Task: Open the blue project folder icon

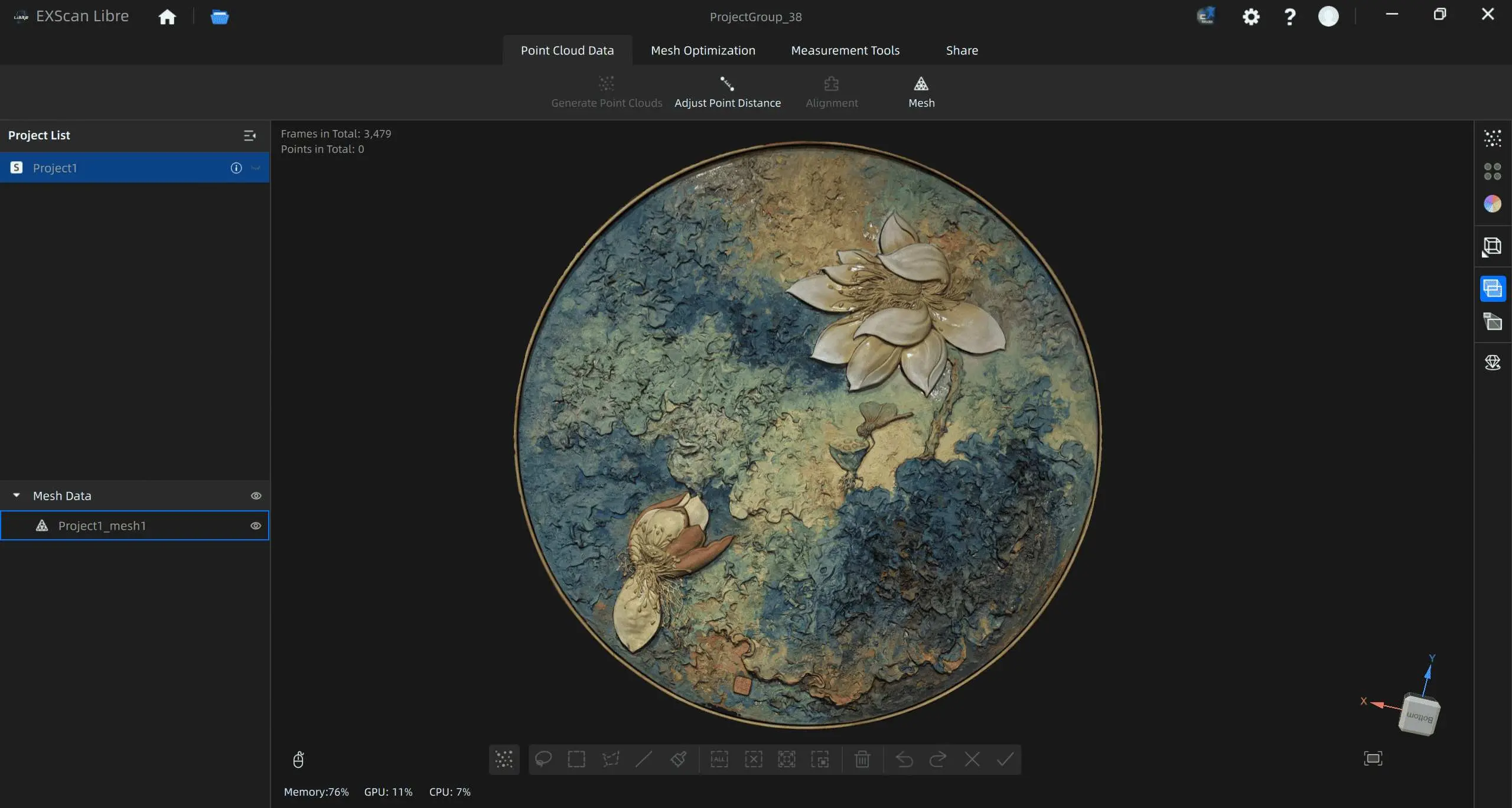Action: coord(220,17)
